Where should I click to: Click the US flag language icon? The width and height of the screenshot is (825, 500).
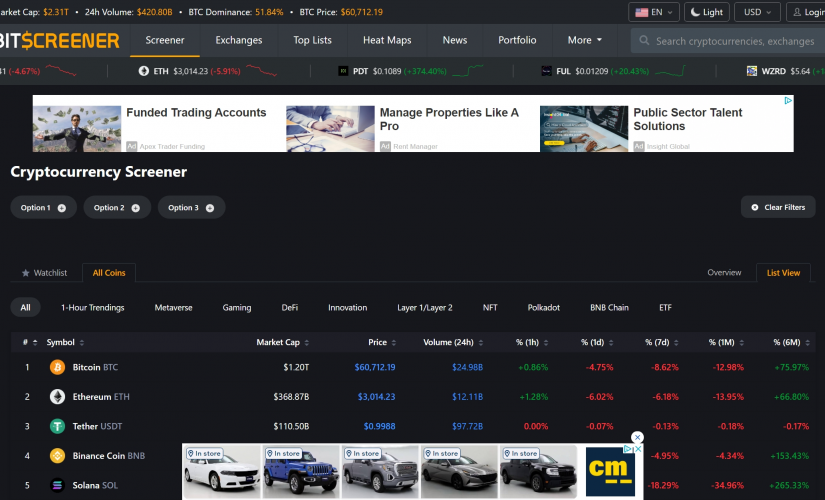[x=641, y=12]
